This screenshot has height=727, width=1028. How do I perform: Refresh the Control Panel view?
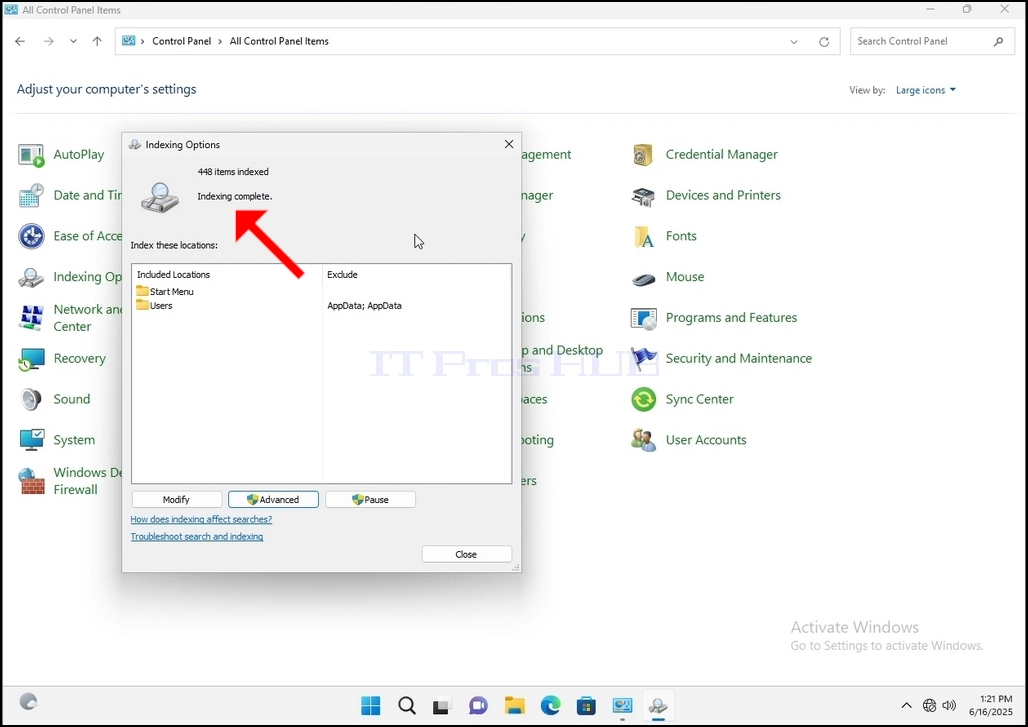click(x=824, y=41)
